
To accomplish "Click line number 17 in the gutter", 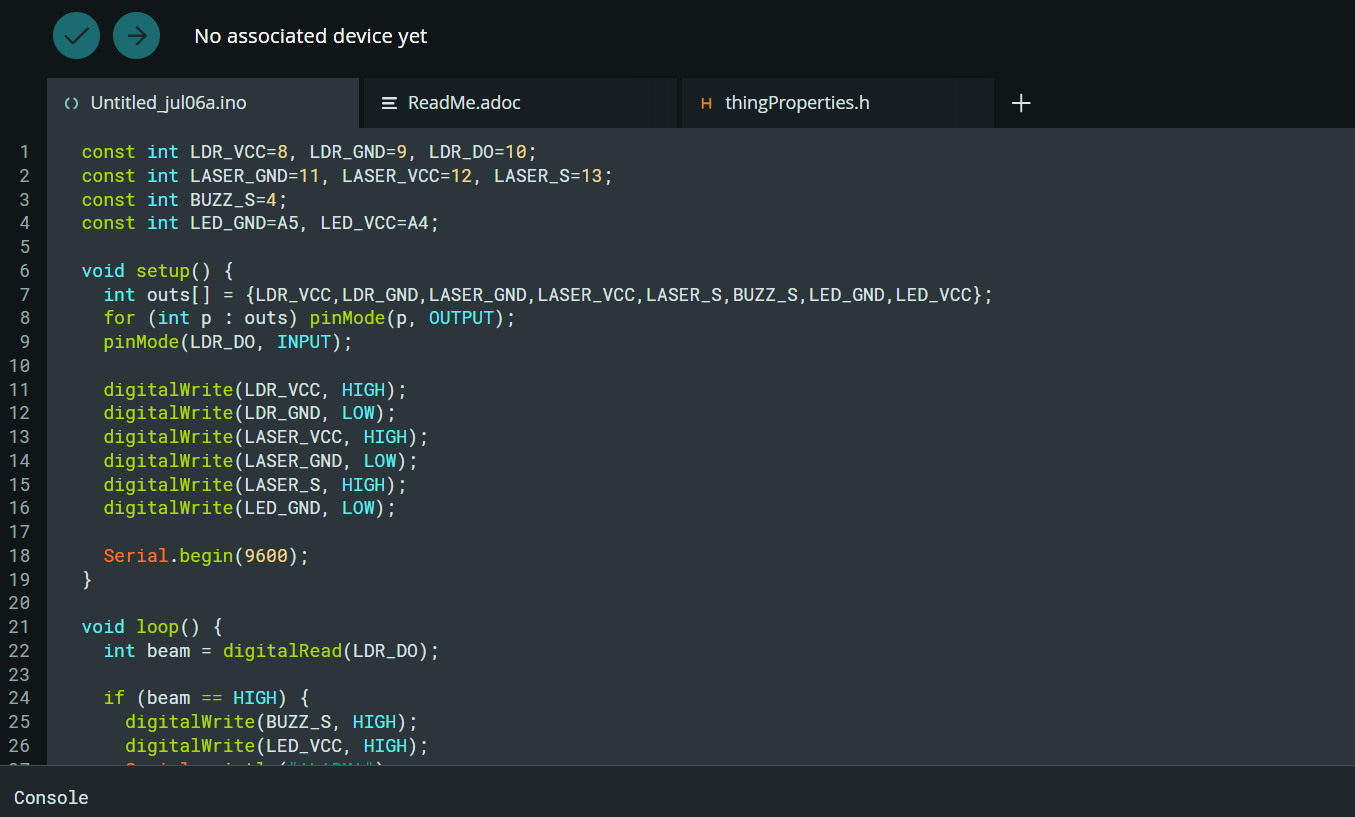I will coord(19,532).
